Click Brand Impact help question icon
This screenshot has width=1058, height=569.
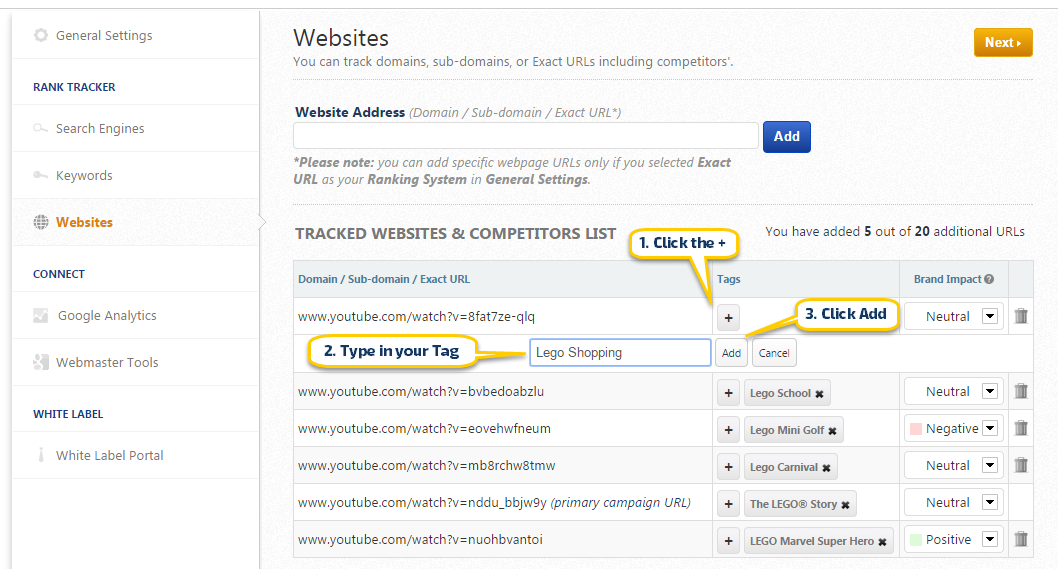coord(989,280)
